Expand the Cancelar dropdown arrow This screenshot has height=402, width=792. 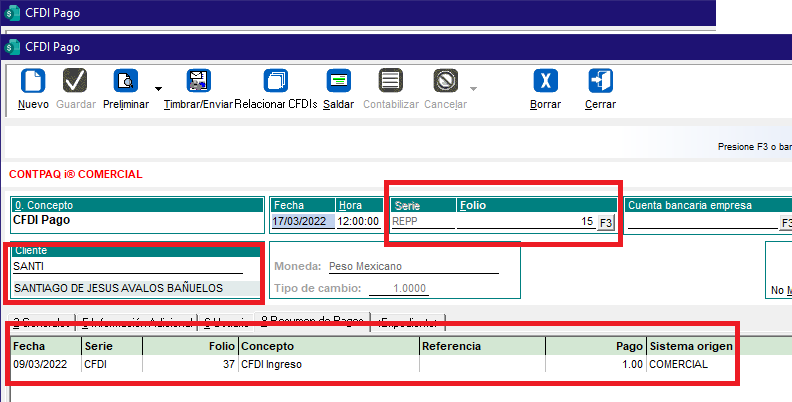[473, 86]
